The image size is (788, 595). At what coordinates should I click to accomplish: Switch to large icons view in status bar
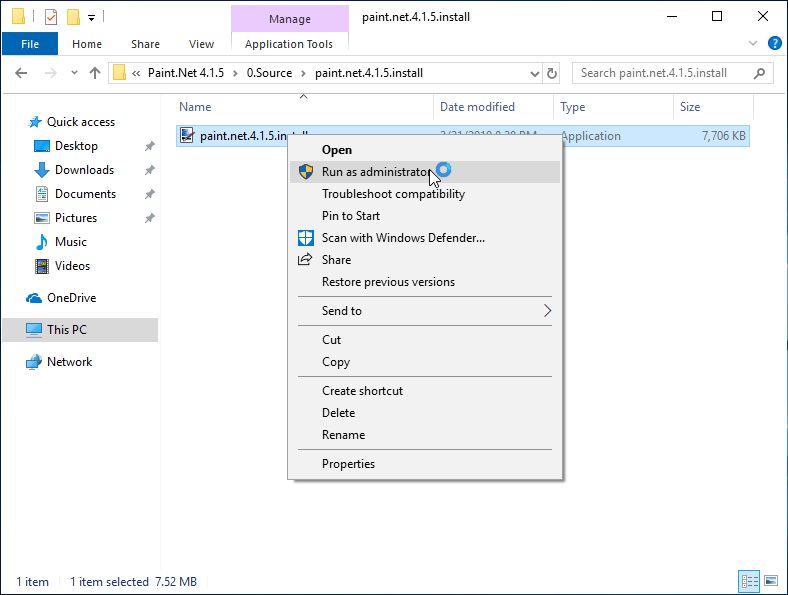pos(772,581)
